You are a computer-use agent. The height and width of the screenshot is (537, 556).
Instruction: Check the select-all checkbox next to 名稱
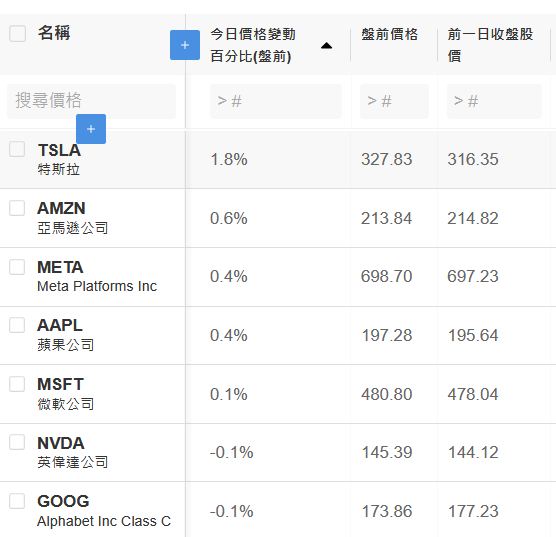click(17, 34)
